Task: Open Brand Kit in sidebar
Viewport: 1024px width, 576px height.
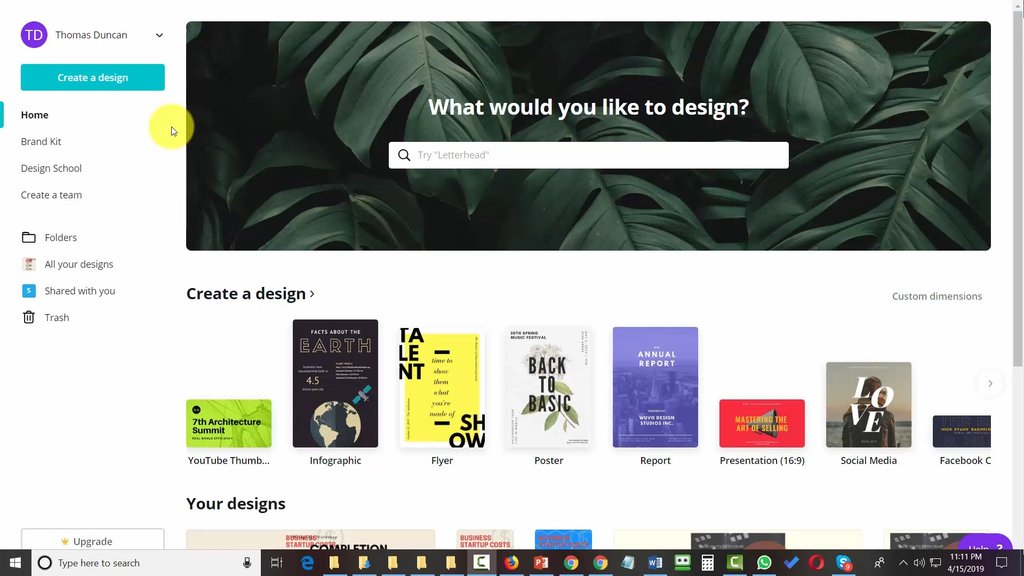Action: (x=41, y=142)
